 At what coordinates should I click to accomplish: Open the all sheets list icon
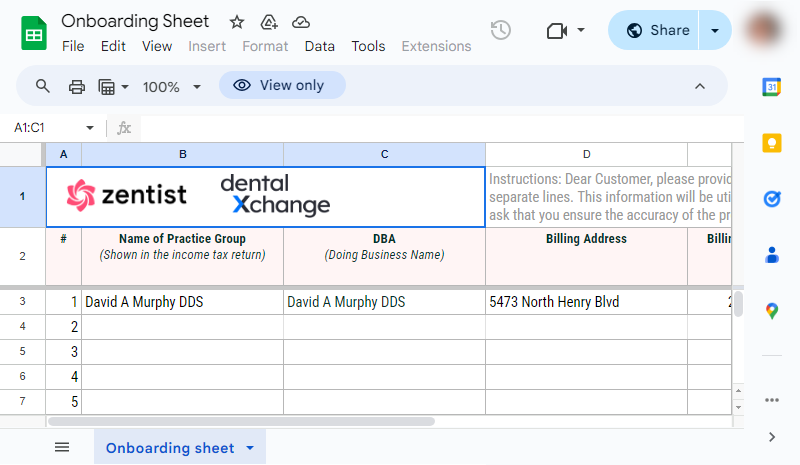coord(62,448)
